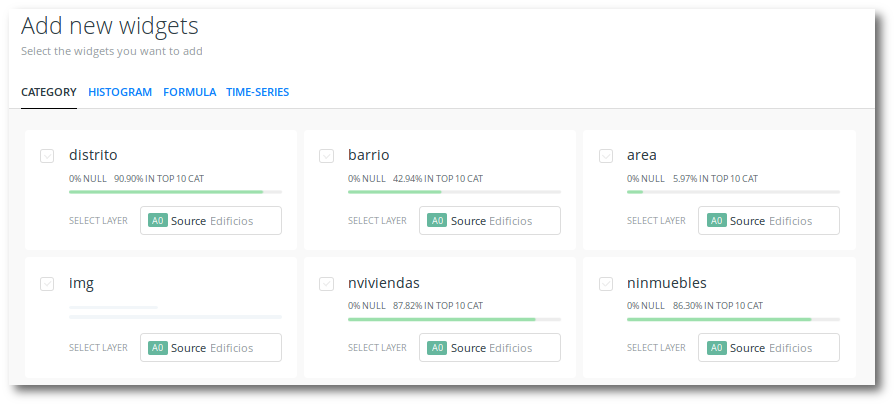The image size is (896, 406).
Task: Toggle the ninmuebles widget checkbox
Action: 605,284
